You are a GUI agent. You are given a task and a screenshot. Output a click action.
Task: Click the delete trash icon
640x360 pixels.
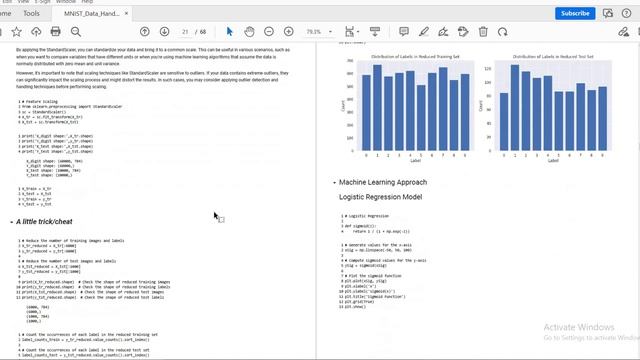pyautogui.click(x=483, y=31)
